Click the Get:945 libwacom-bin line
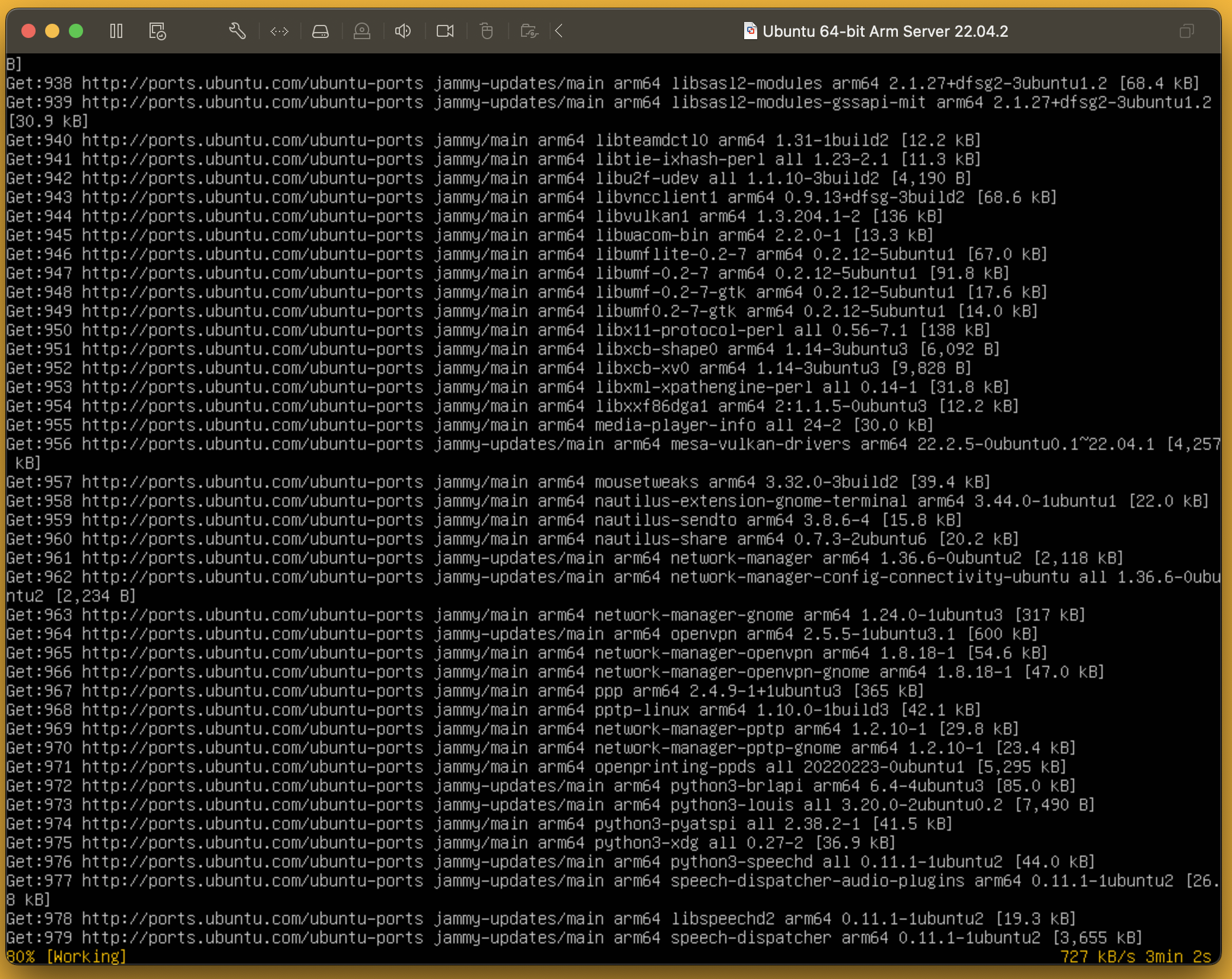The width and height of the screenshot is (1232, 979). tap(470, 235)
